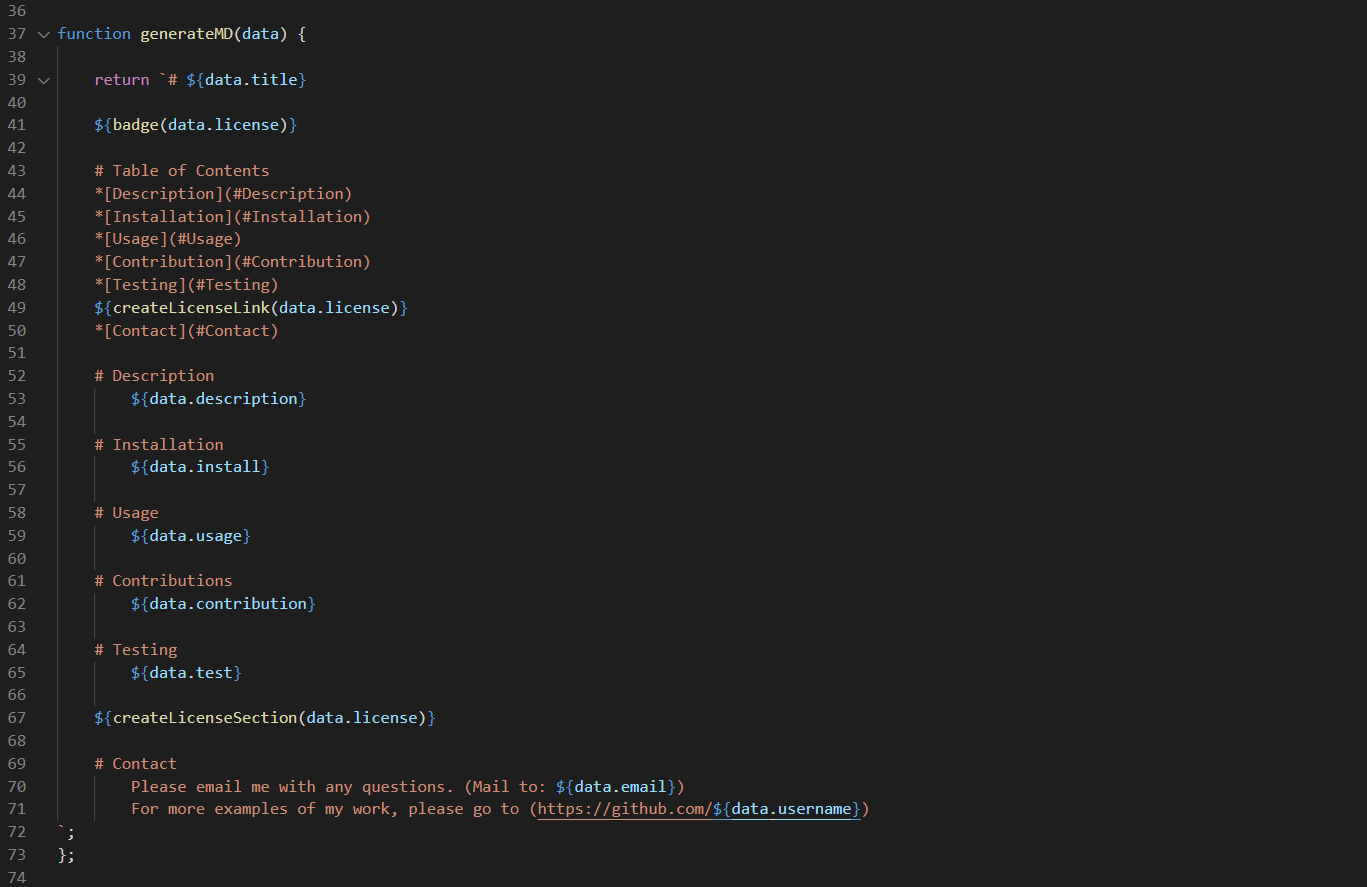The width and height of the screenshot is (1367, 887).
Task: Click the '# Table of Contents' heading
Action: pyautogui.click(x=182, y=171)
